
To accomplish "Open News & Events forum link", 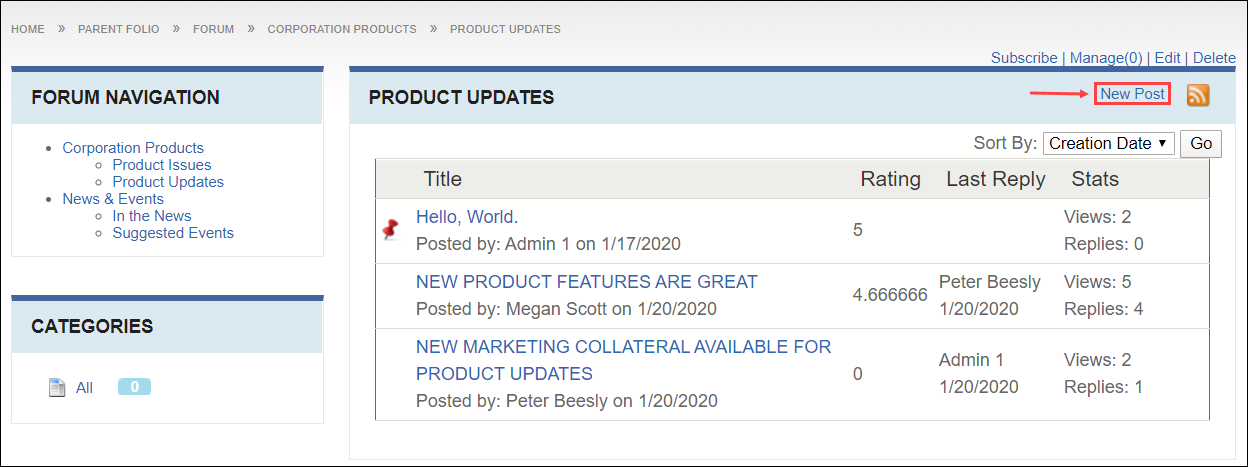I will [x=113, y=199].
